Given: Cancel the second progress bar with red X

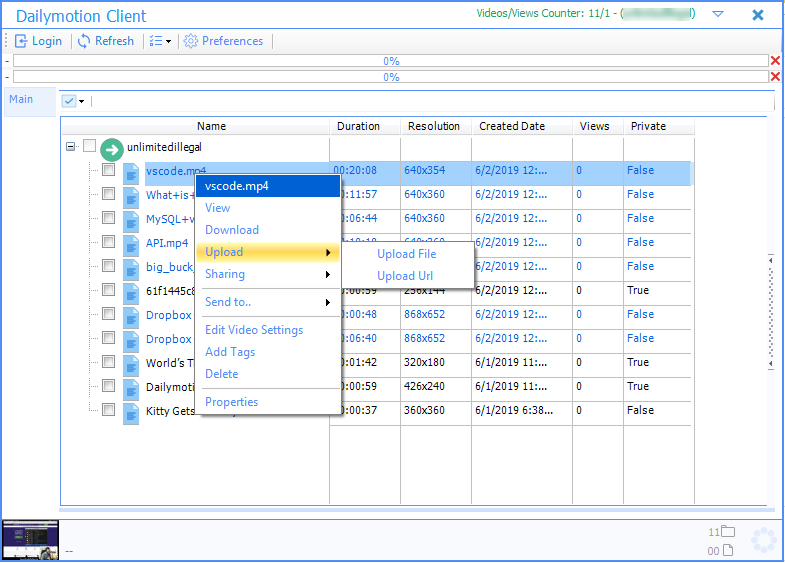Looking at the screenshot, I should (775, 77).
